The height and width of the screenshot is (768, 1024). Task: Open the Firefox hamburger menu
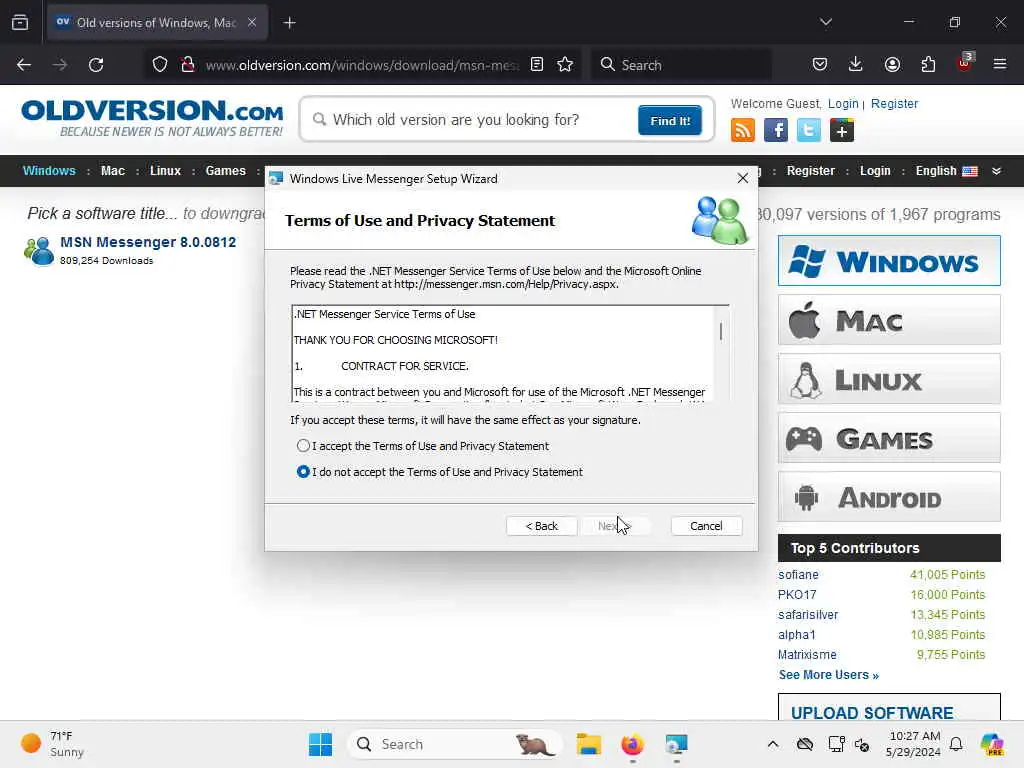pyautogui.click(x=1000, y=65)
